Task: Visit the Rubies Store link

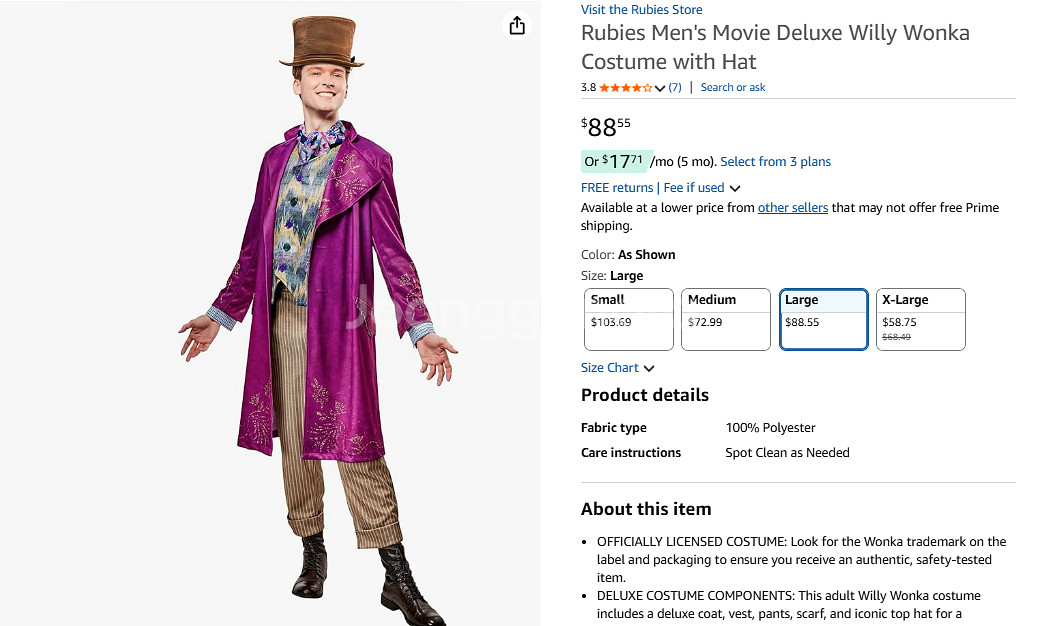Action: pos(641,10)
